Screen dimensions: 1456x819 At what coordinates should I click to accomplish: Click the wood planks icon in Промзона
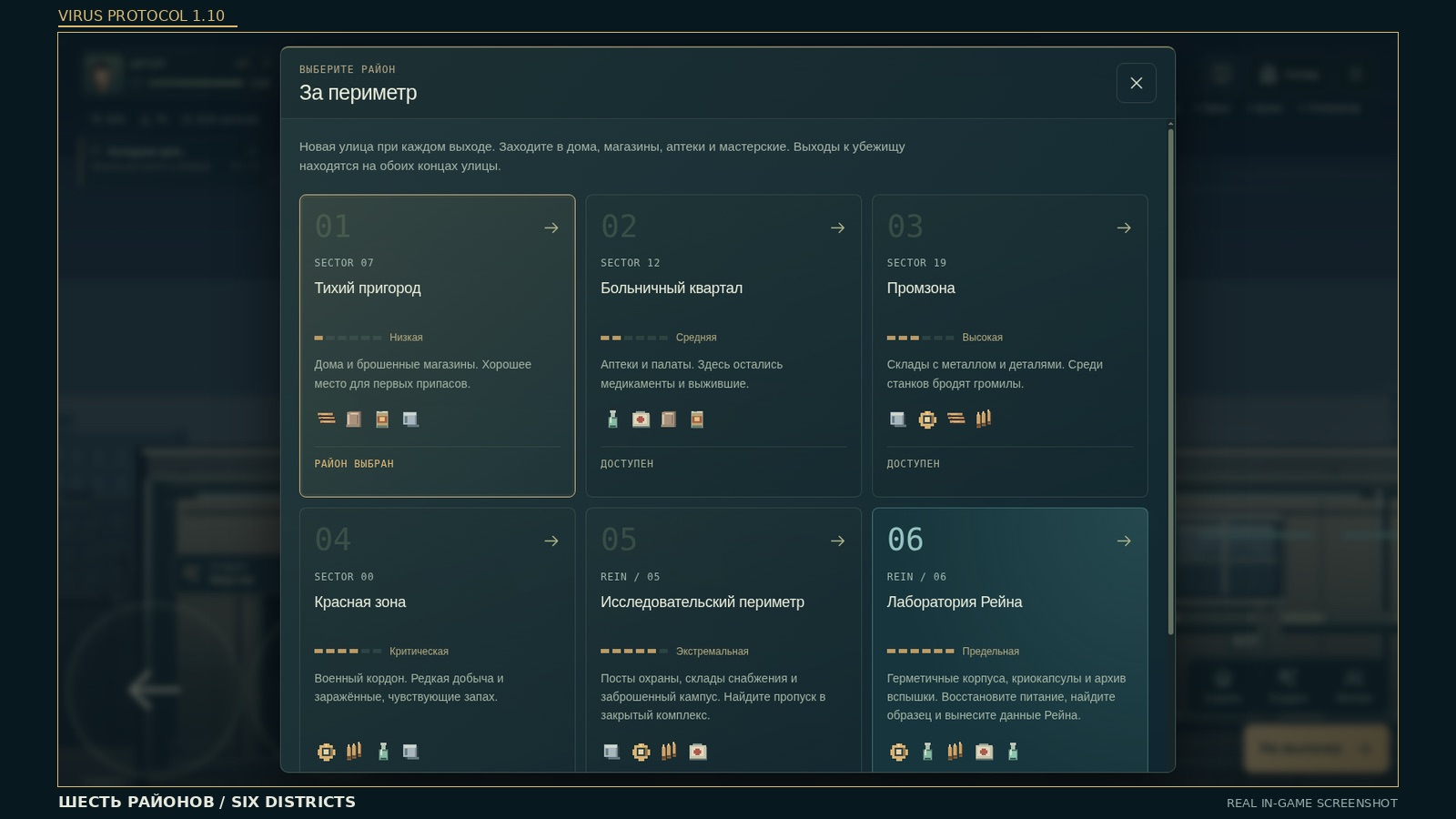[955, 419]
